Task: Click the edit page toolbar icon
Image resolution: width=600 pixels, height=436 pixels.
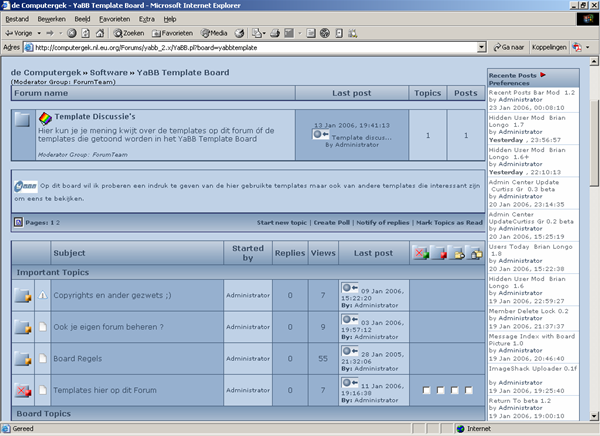Action: pos(289,33)
